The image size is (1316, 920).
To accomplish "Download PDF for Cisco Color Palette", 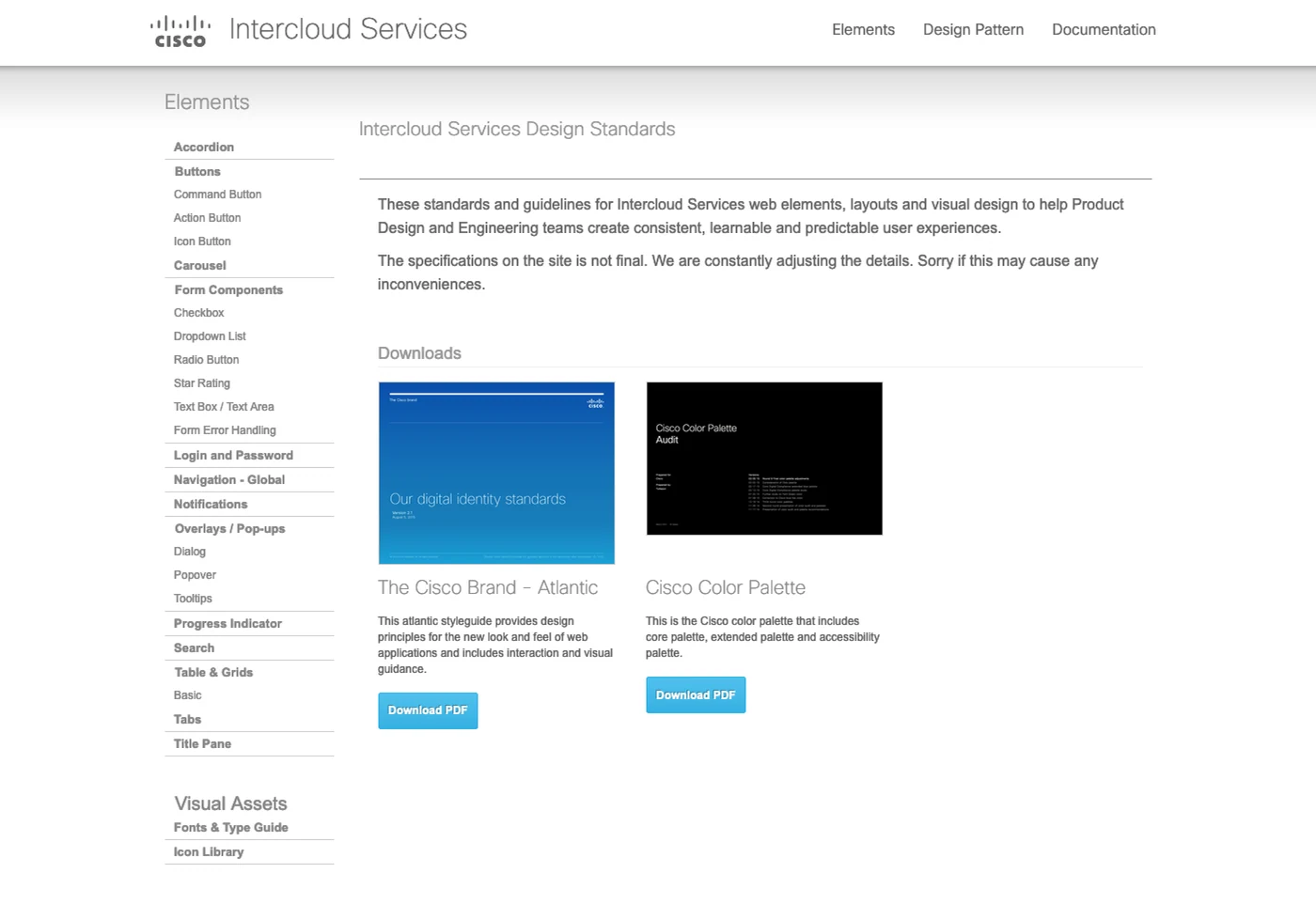I will (696, 695).
